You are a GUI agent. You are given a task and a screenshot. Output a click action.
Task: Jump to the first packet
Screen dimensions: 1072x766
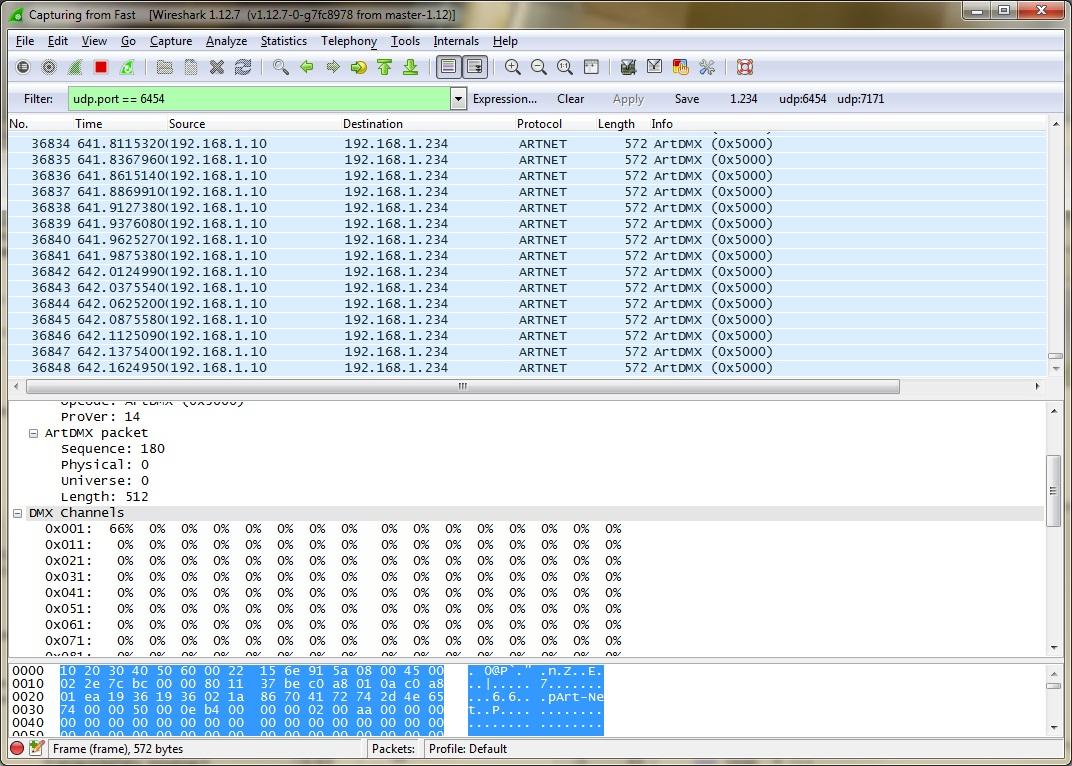(x=384, y=67)
